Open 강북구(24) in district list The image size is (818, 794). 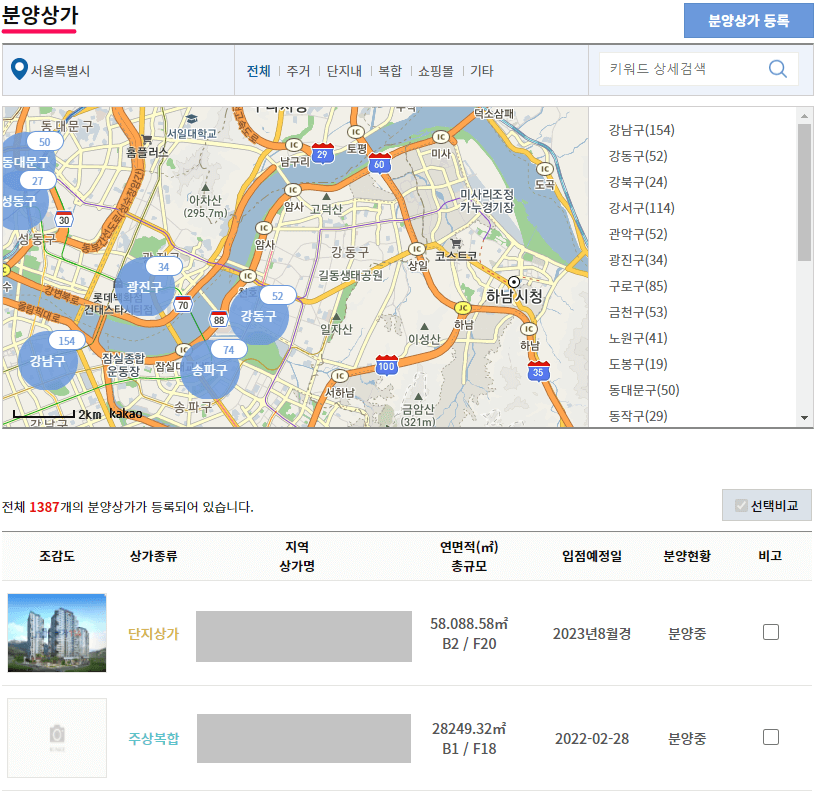638,182
